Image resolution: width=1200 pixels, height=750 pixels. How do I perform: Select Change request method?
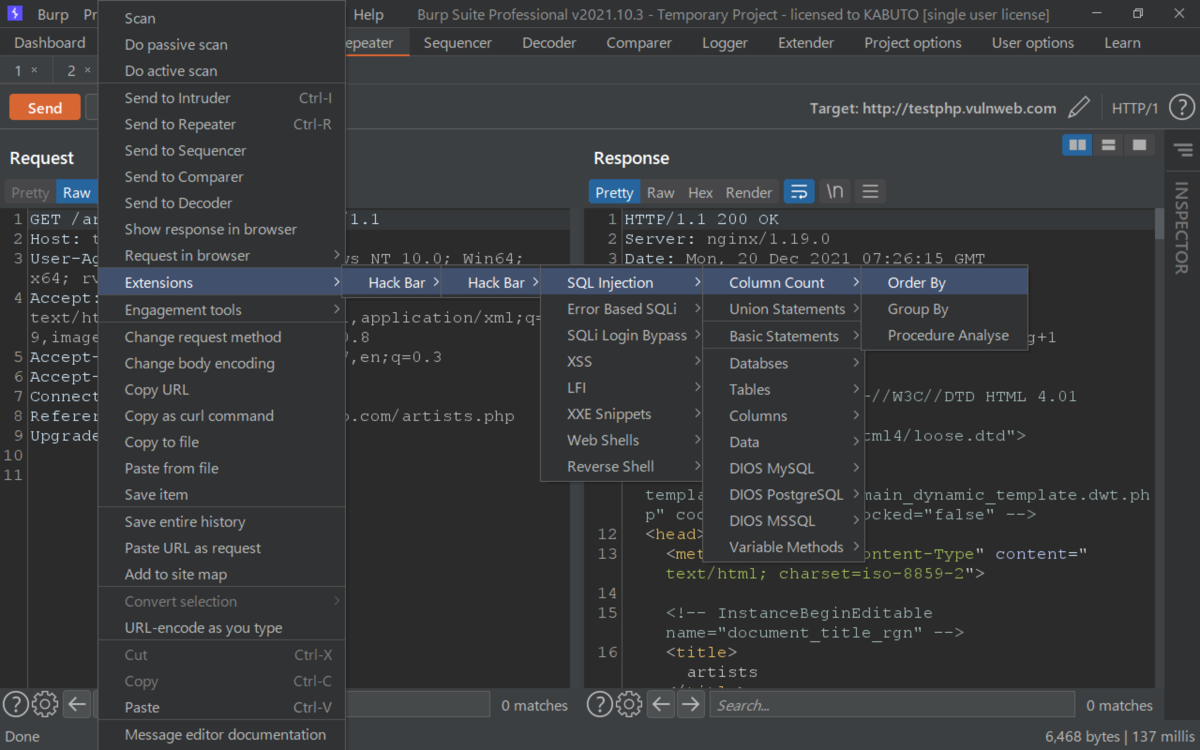point(221,337)
